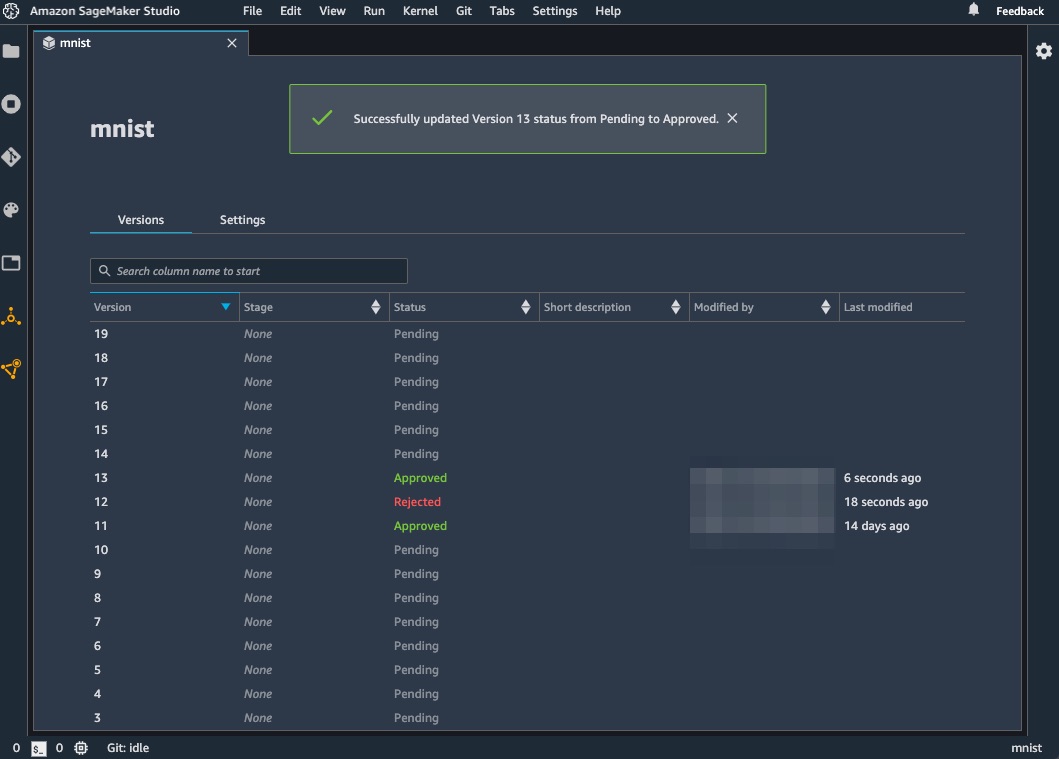The image size is (1059, 759).
Task: Select version 9 row
Action: (x=527, y=574)
